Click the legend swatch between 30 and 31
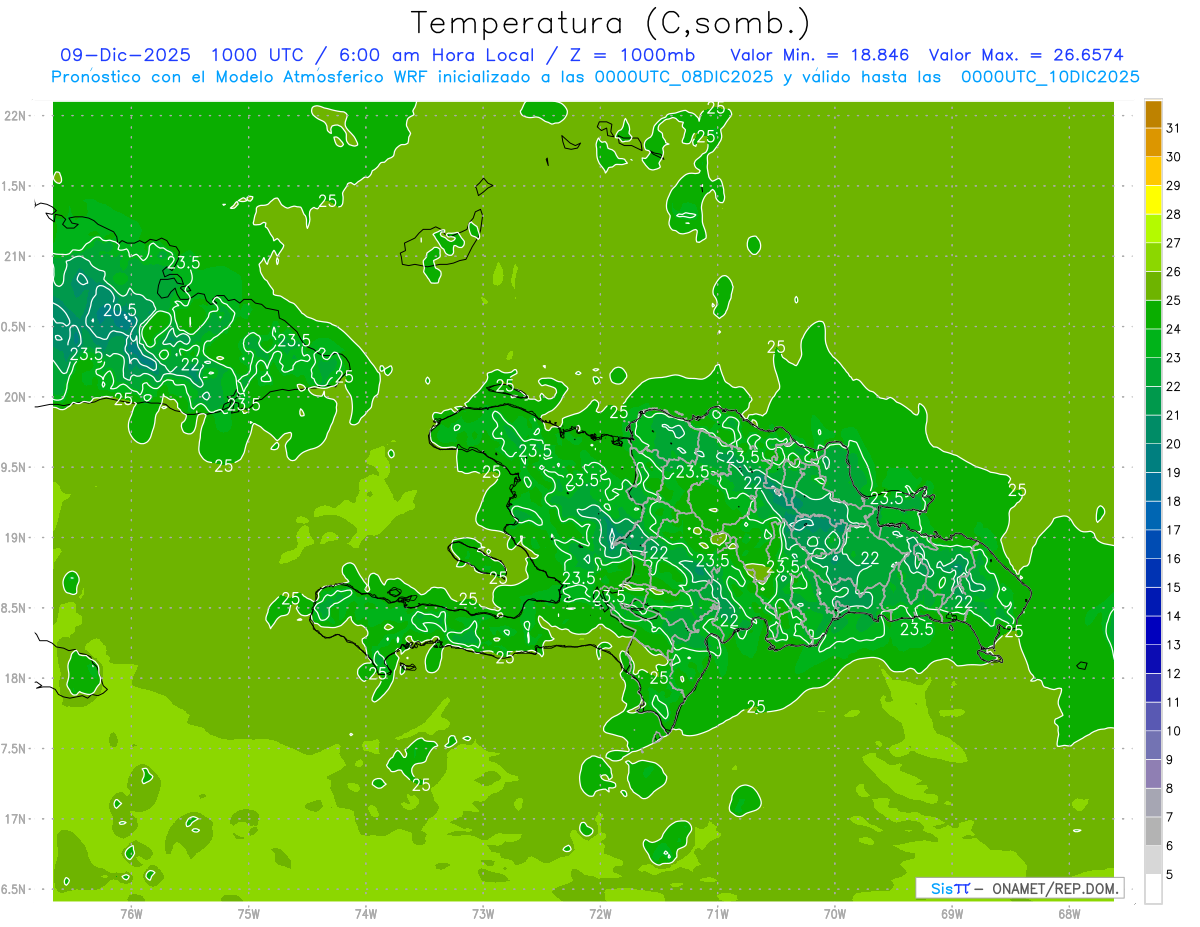Screen dimensions: 1200x927 pyautogui.click(x=1153, y=142)
